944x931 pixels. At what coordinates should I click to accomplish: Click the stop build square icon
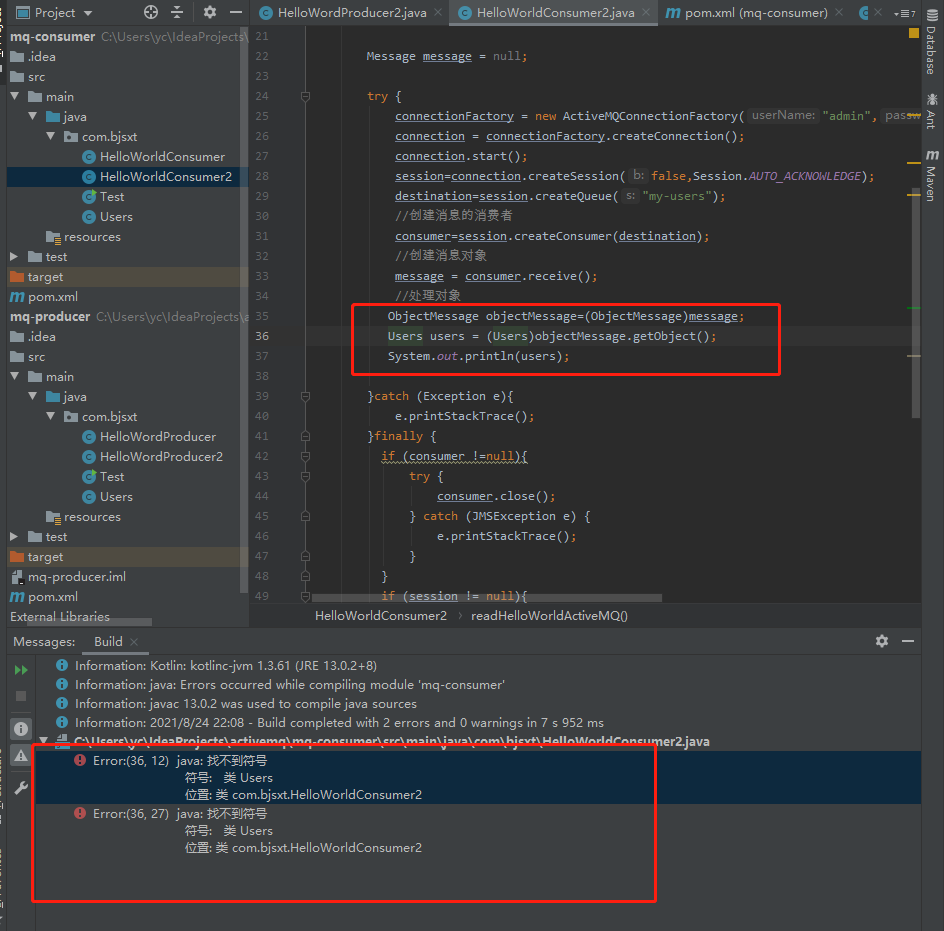[21, 696]
